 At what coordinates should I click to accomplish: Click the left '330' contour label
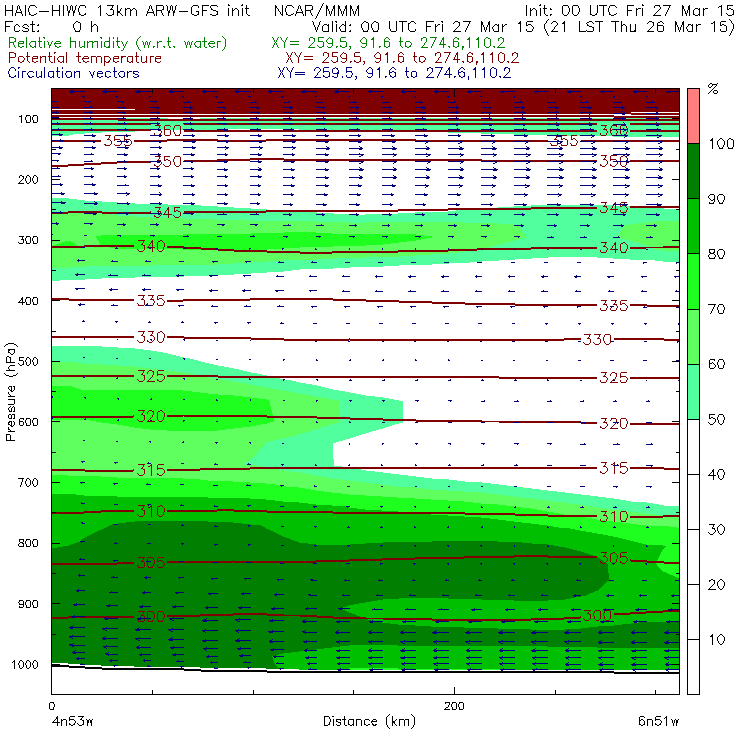pos(151,337)
